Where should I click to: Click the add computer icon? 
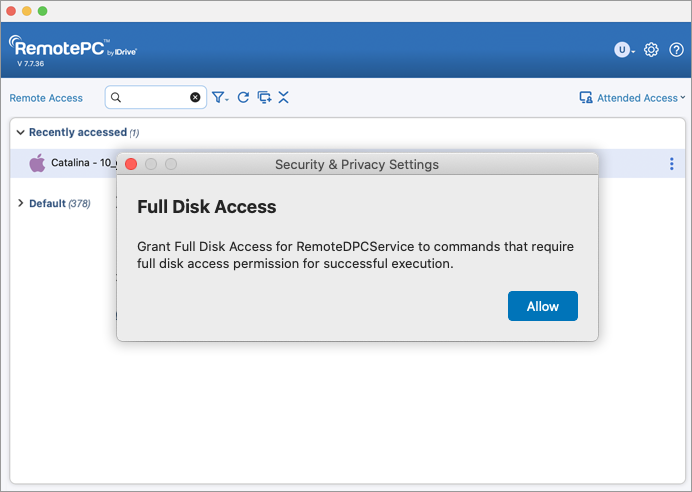tap(264, 98)
